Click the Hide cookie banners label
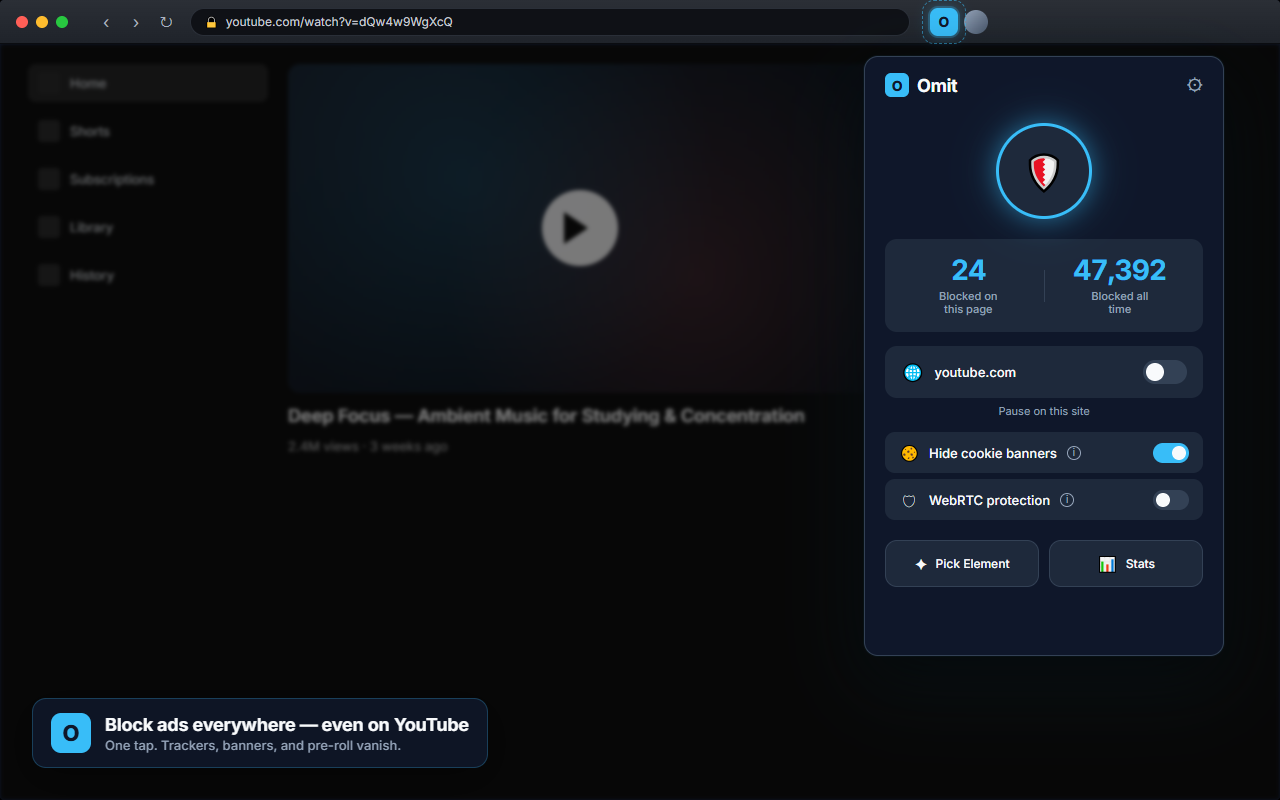The width and height of the screenshot is (1280, 800). [993, 453]
